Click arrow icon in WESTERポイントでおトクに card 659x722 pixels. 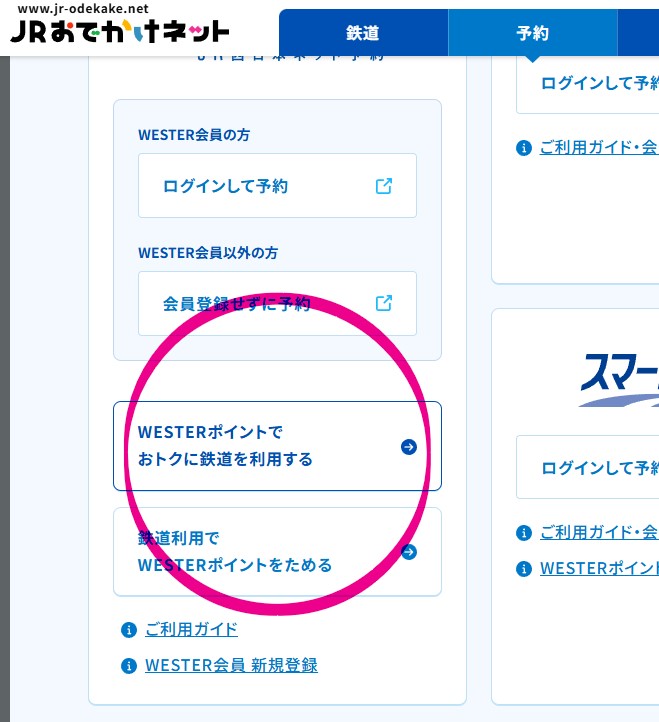coord(408,447)
